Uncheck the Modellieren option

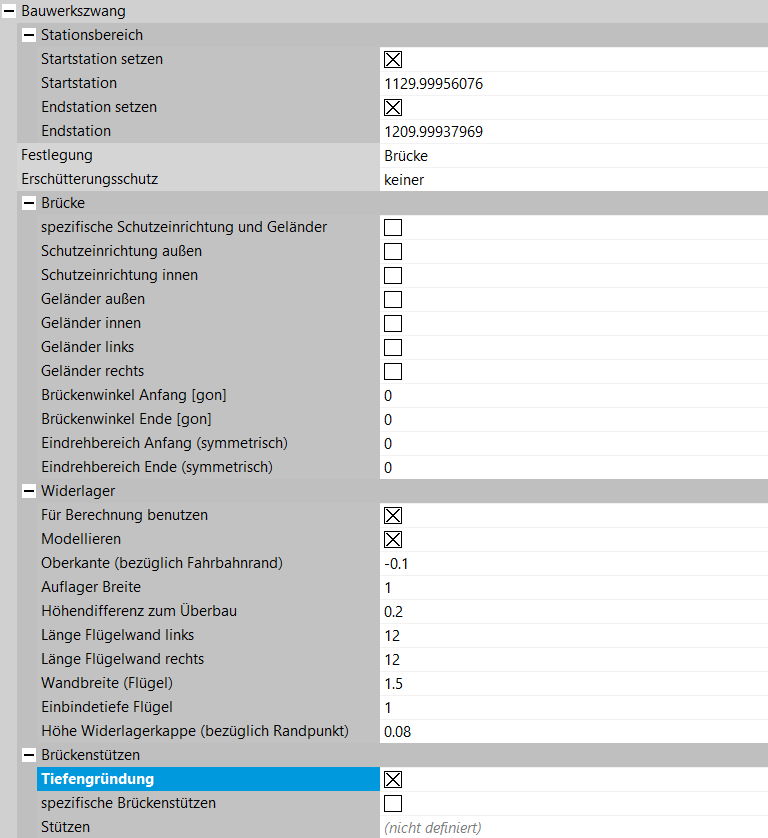393,540
